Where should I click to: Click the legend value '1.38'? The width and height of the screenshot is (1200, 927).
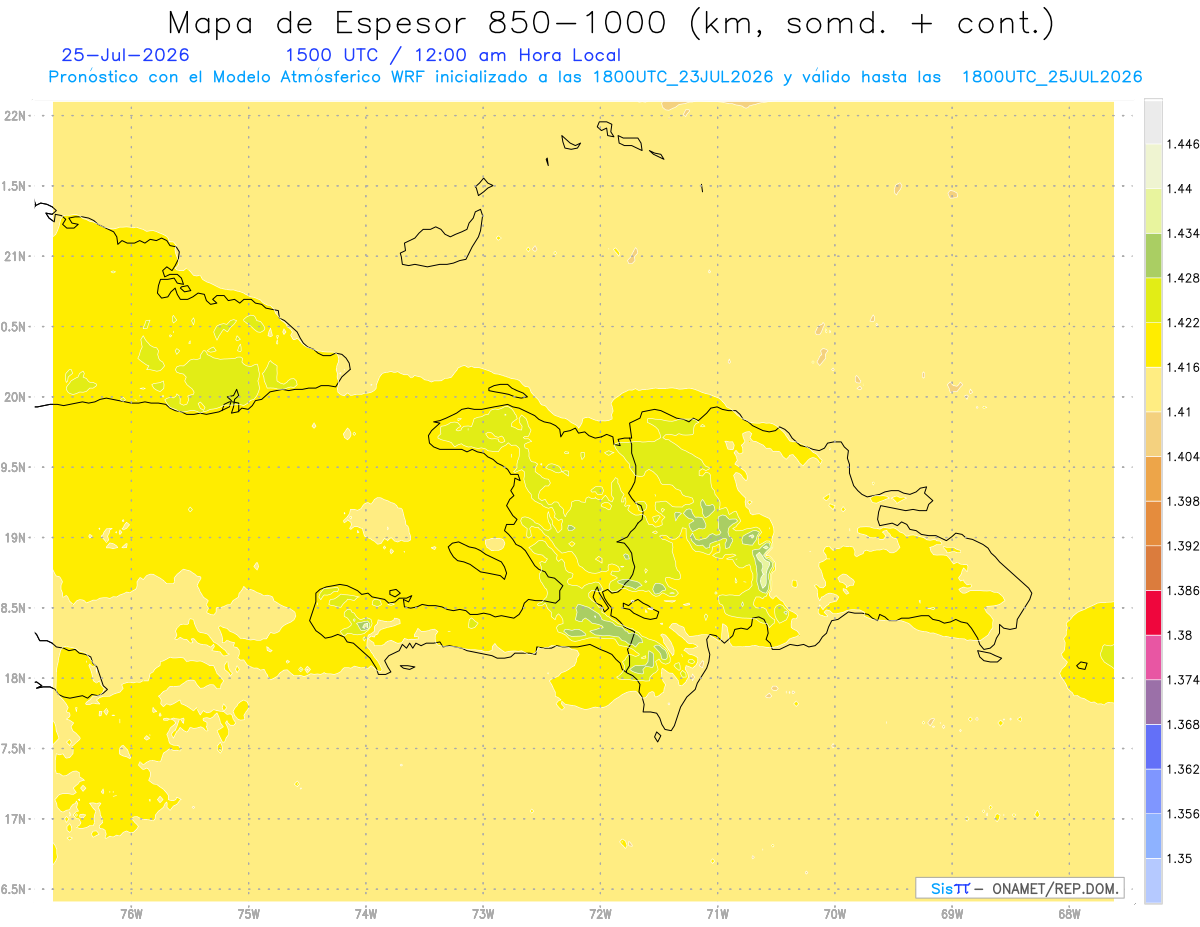[x=1182, y=635]
